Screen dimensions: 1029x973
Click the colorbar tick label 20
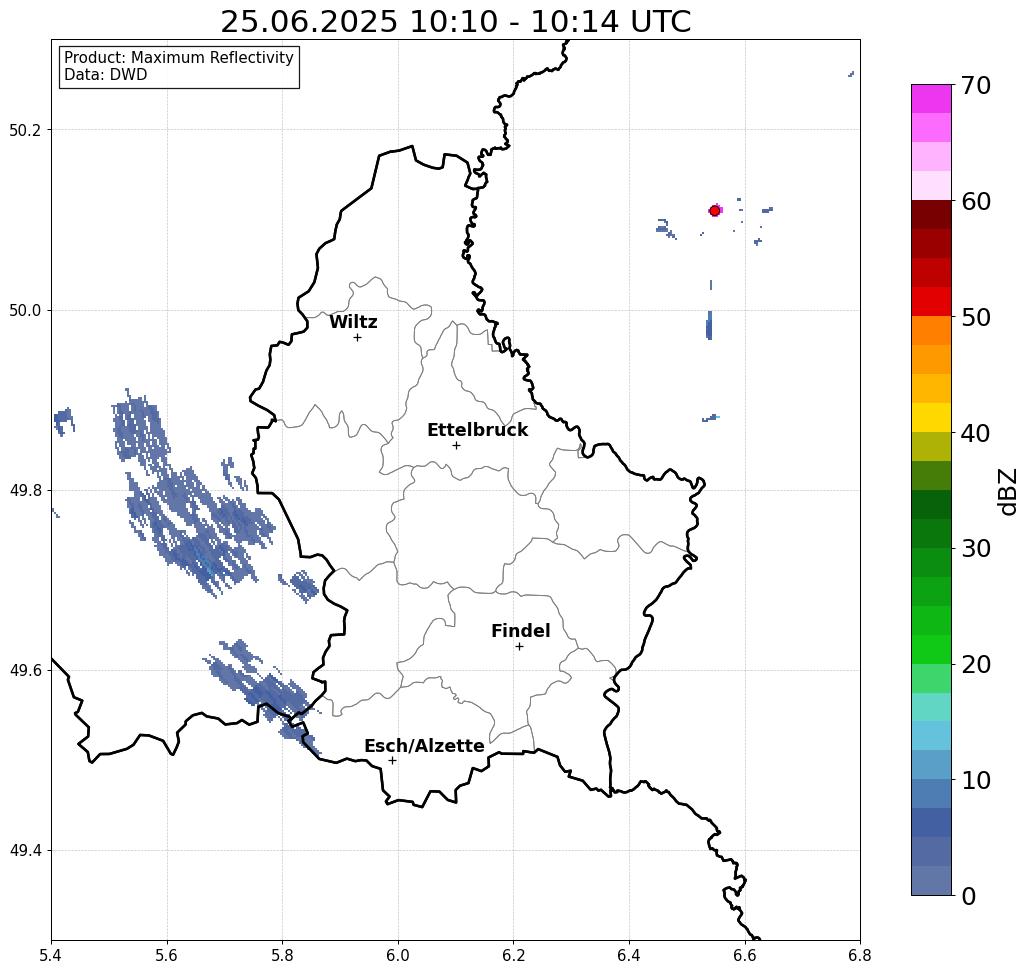pos(976,665)
